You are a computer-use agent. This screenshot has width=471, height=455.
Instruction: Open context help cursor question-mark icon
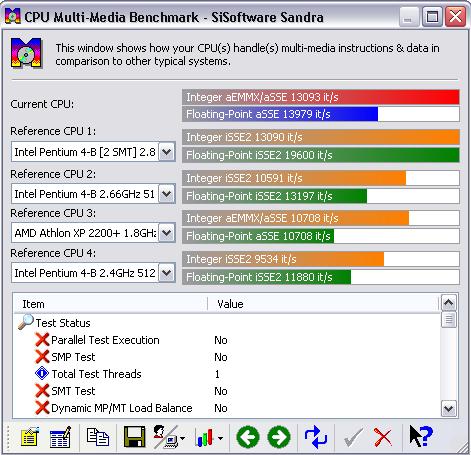pos(421,436)
